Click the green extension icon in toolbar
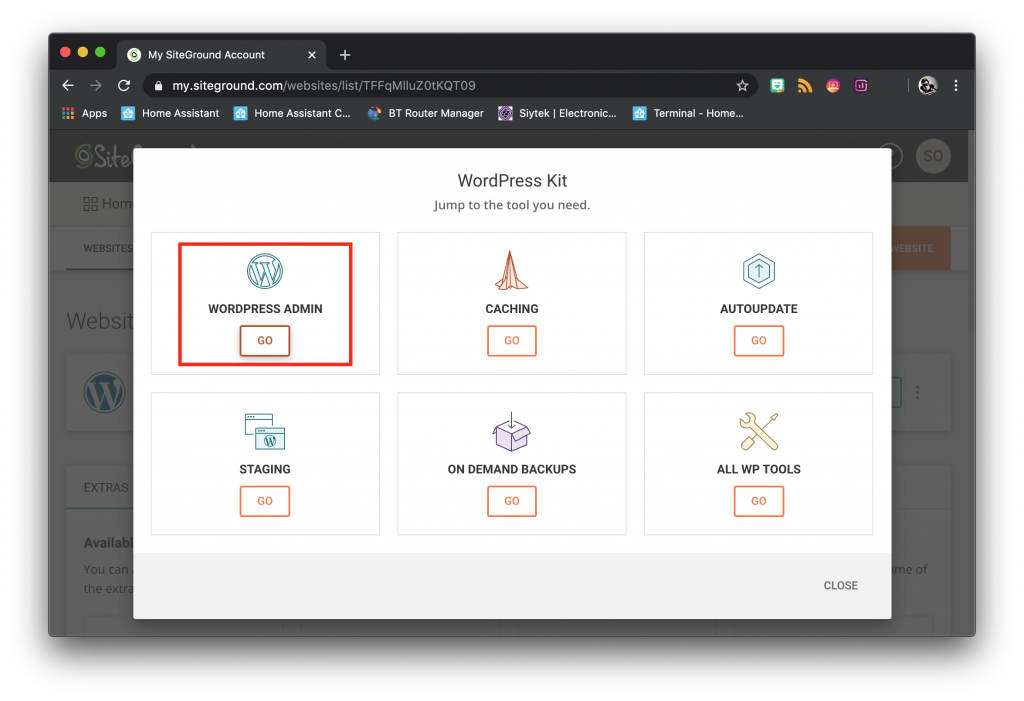 click(x=777, y=86)
